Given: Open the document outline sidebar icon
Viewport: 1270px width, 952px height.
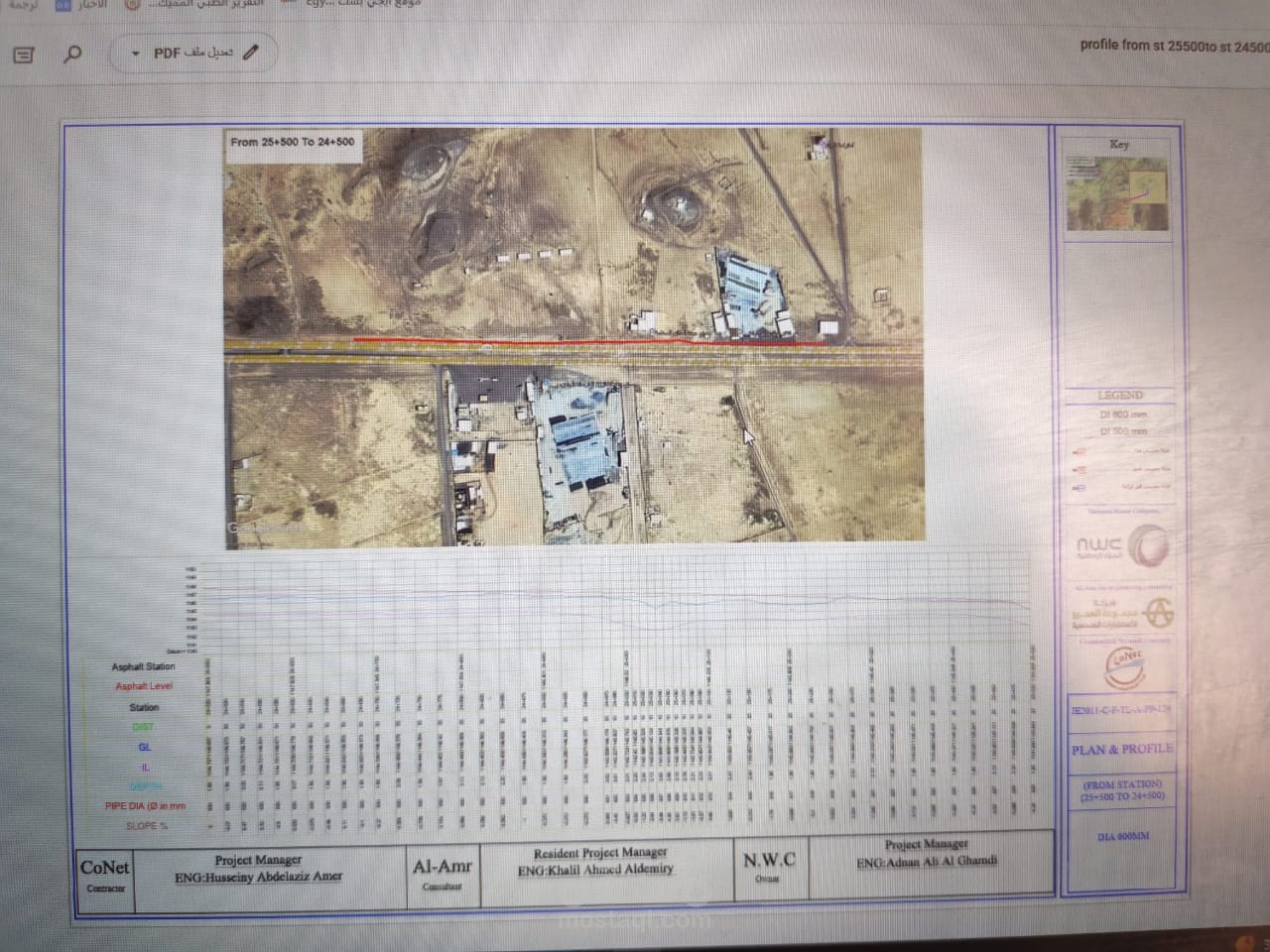Looking at the screenshot, I should (x=24, y=55).
